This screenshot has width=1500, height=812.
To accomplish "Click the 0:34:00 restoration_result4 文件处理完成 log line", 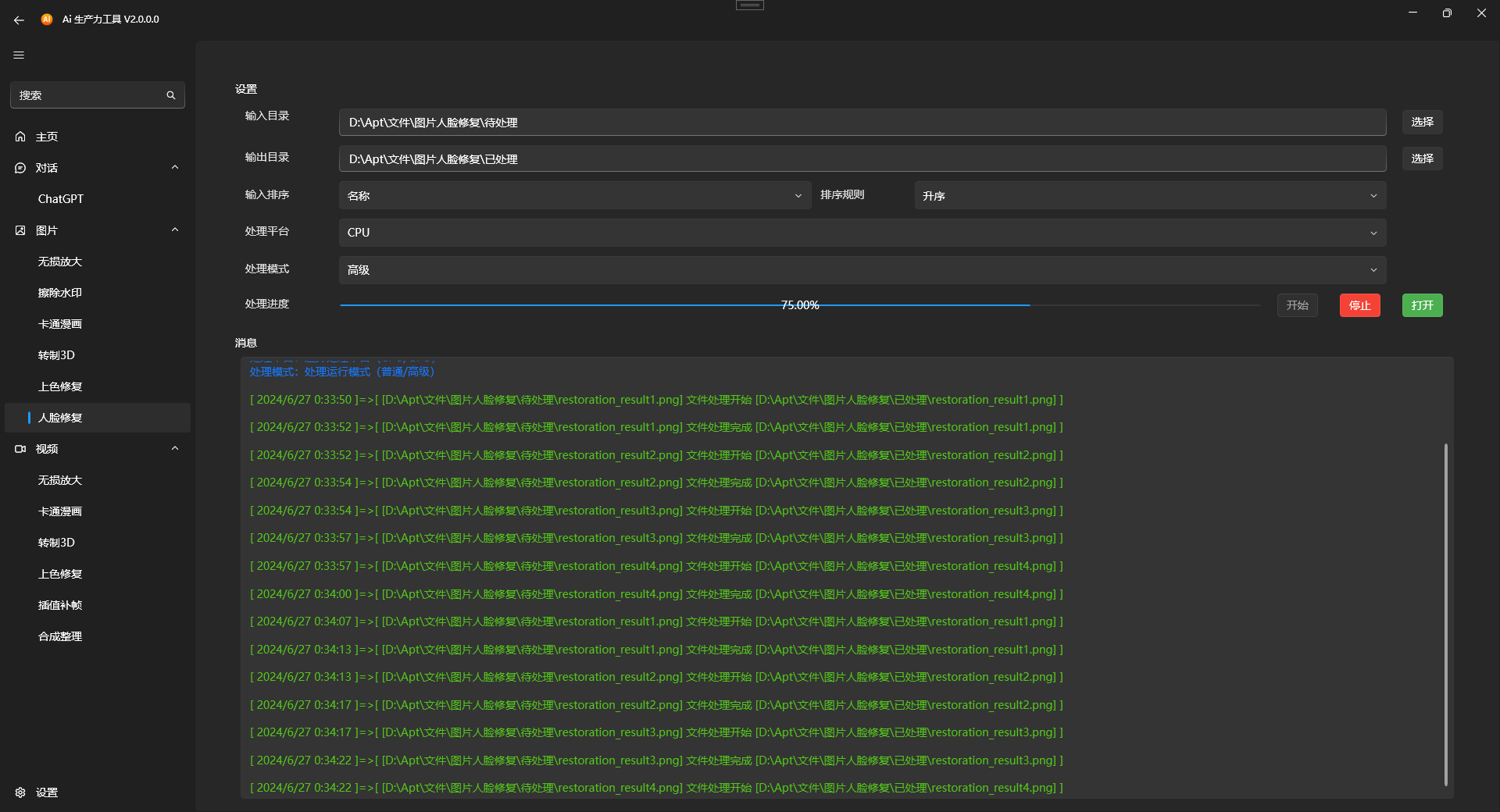I will pos(656,594).
